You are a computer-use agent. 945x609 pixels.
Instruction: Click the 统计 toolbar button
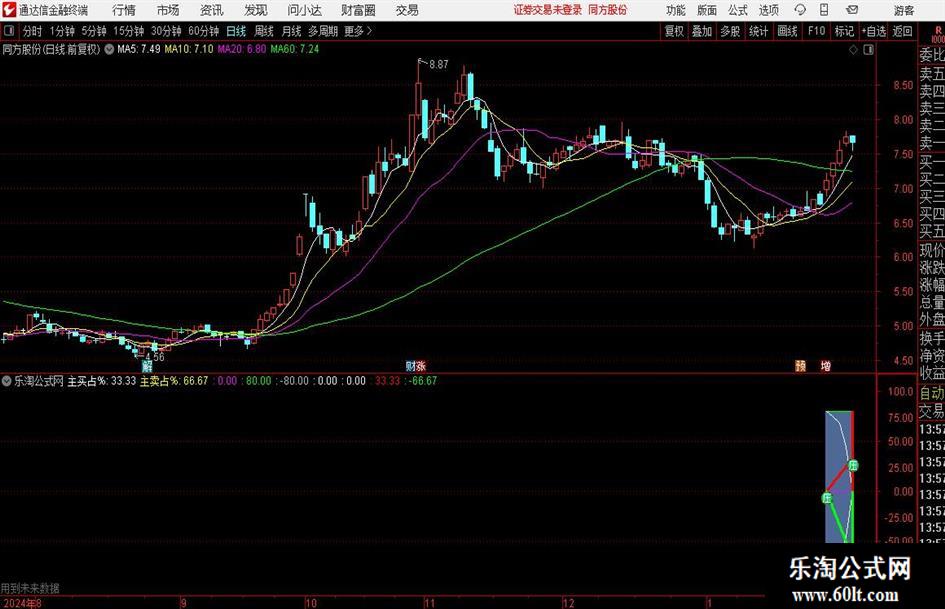coord(759,31)
